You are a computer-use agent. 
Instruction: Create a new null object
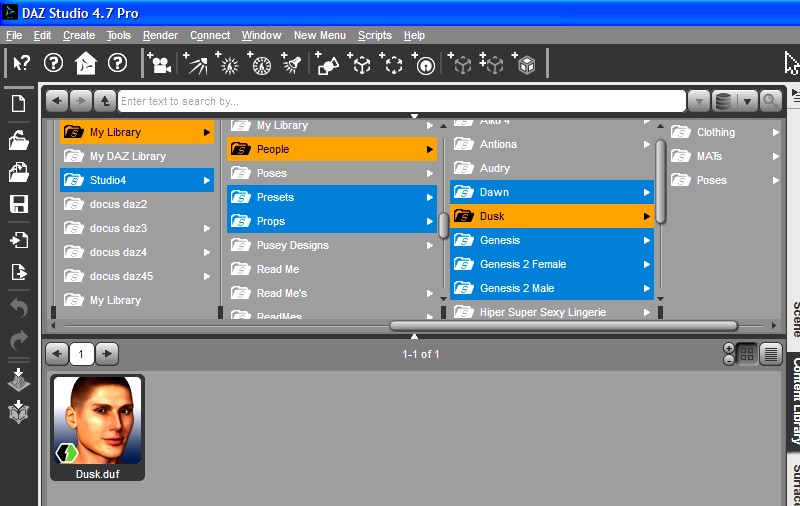click(361, 63)
